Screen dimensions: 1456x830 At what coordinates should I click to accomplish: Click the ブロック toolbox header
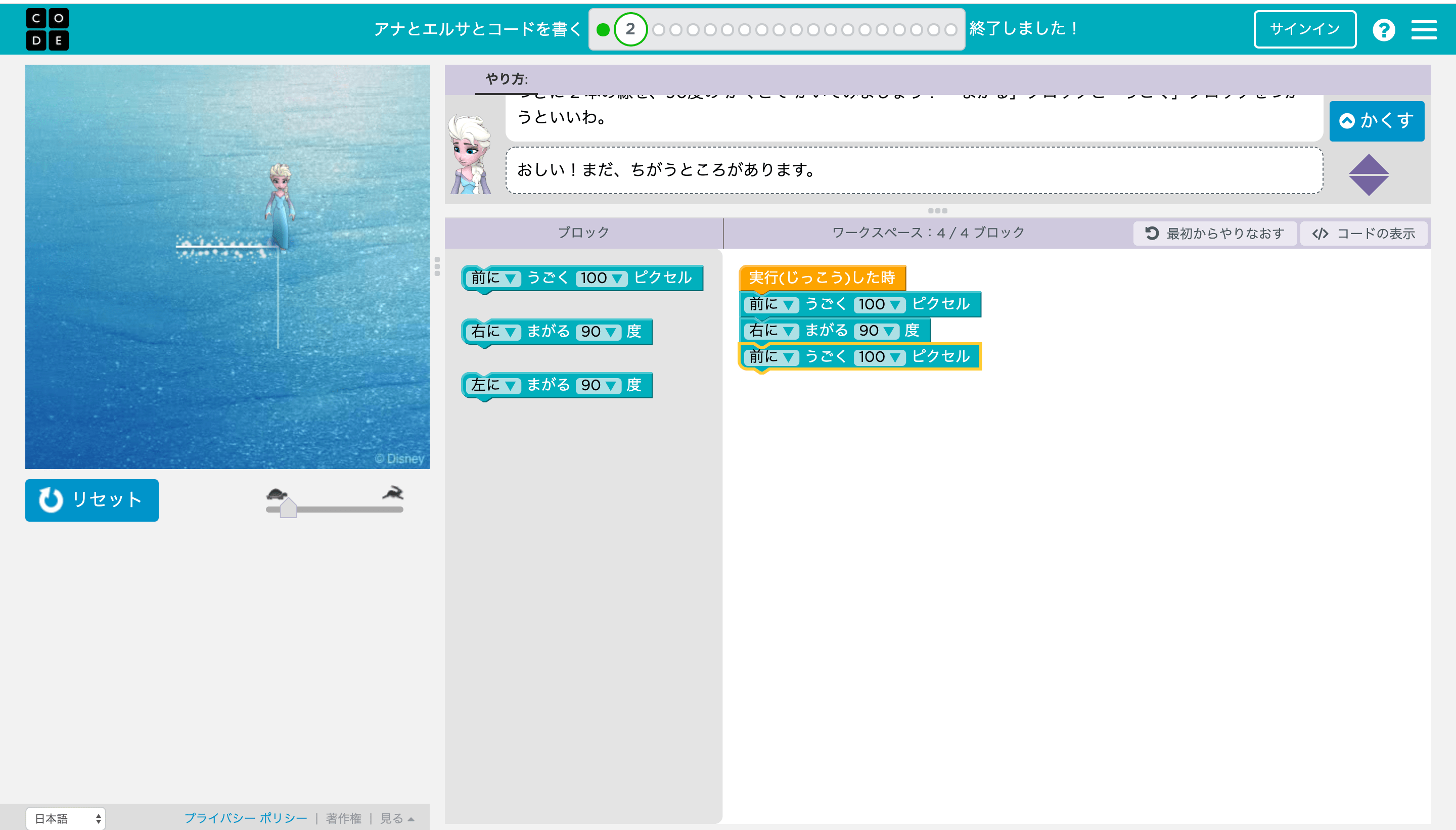(x=583, y=233)
